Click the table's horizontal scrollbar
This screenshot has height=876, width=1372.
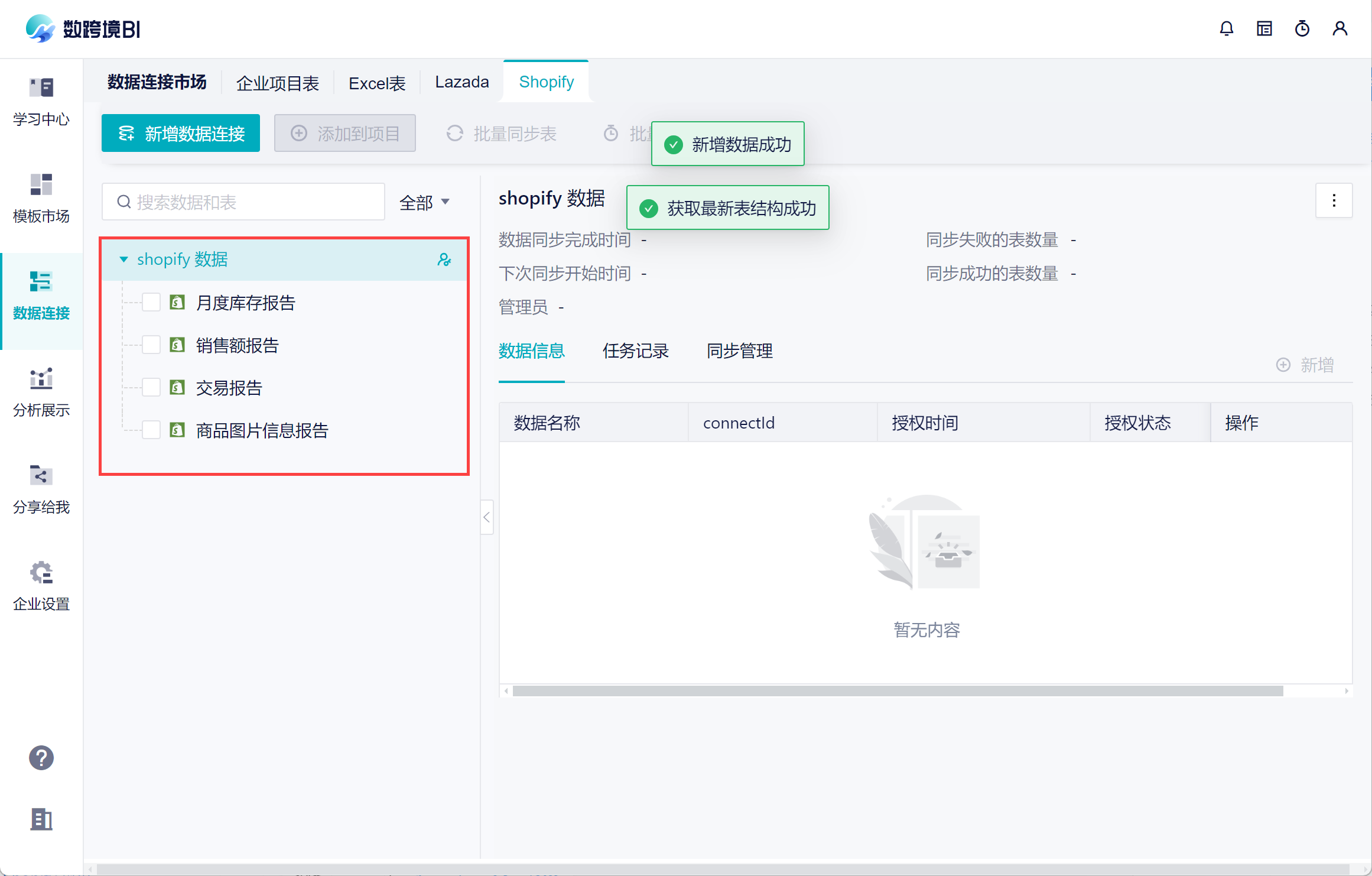(897, 691)
